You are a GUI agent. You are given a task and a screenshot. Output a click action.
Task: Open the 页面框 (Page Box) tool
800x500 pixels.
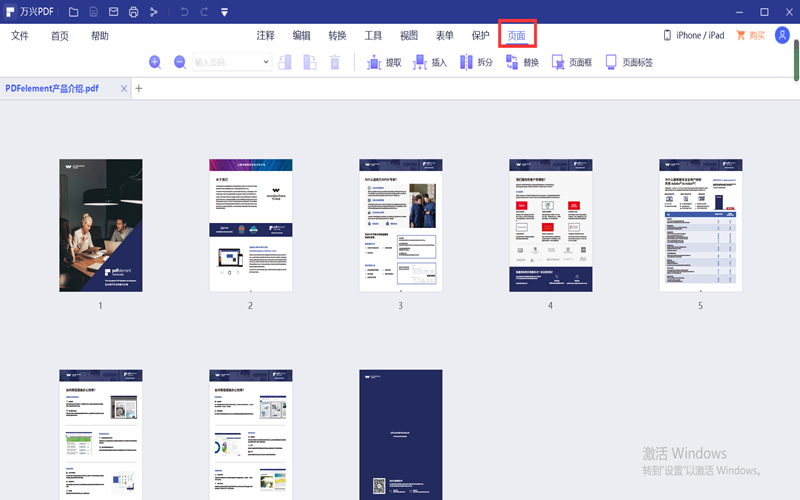pyautogui.click(x=571, y=62)
